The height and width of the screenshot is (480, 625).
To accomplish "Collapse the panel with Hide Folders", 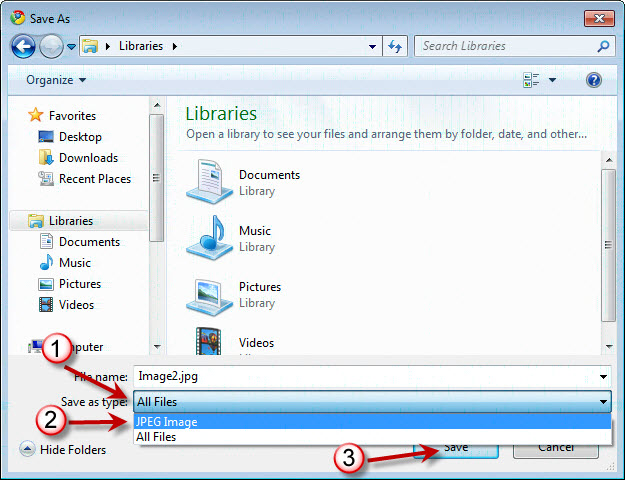I will click(x=63, y=450).
